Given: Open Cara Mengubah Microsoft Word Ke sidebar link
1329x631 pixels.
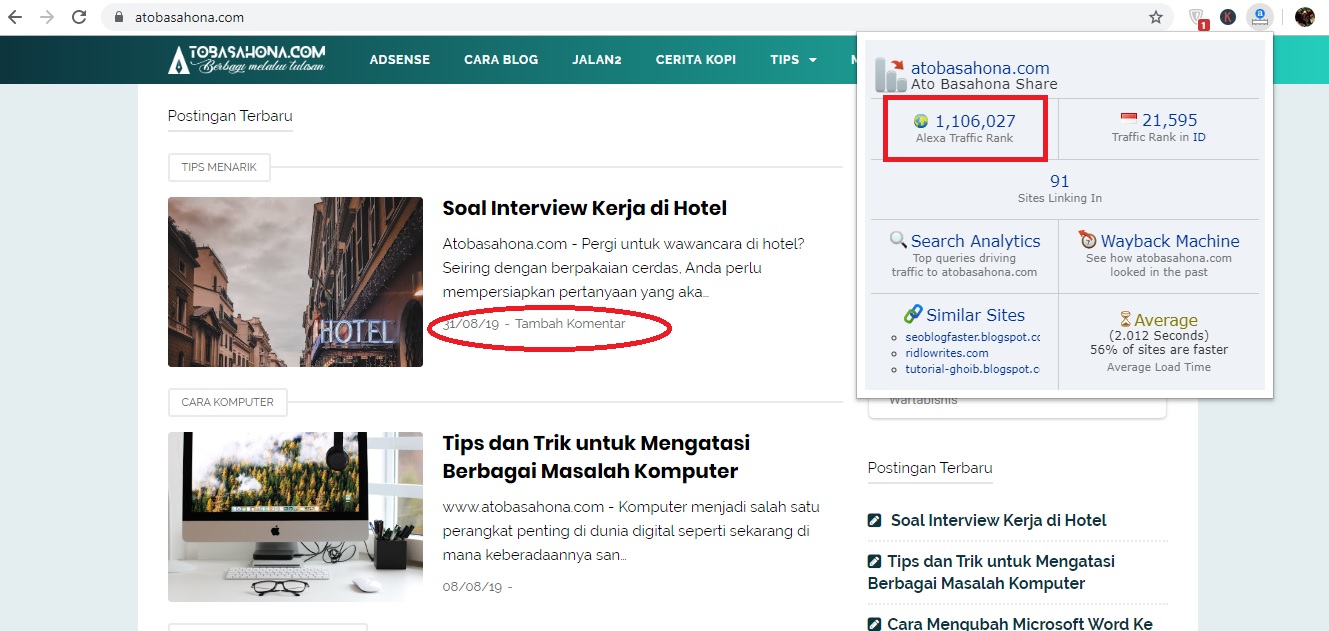Looking at the screenshot, I should [1020, 624].
